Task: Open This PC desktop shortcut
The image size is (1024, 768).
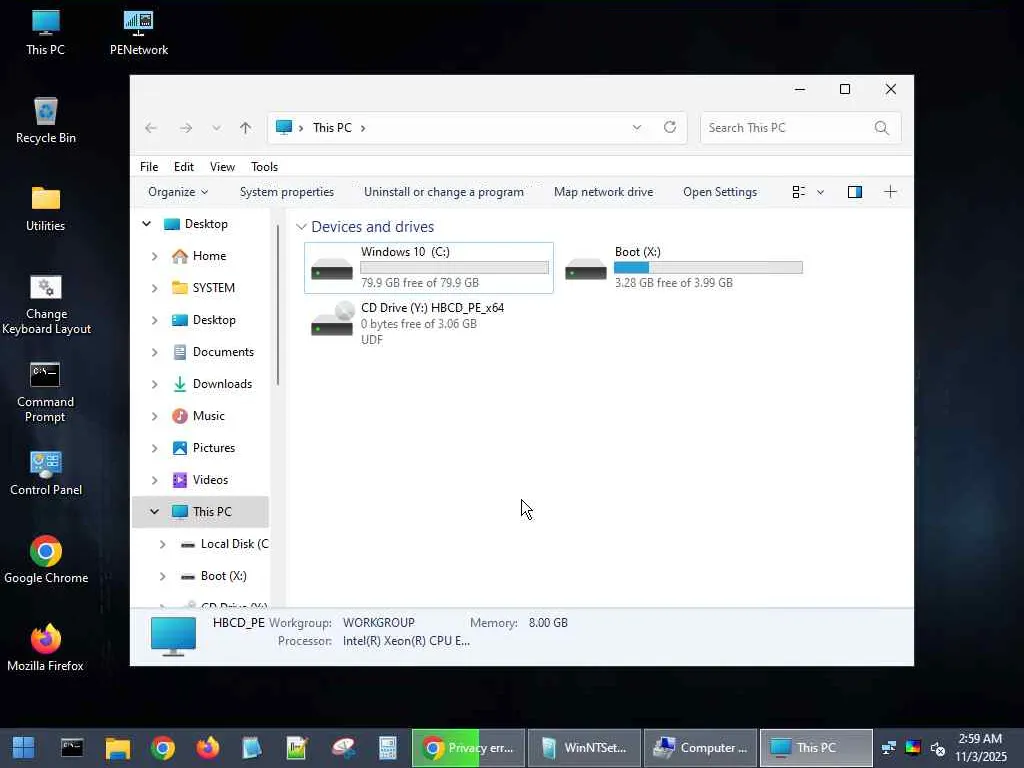Action: (x=45, y=33)
